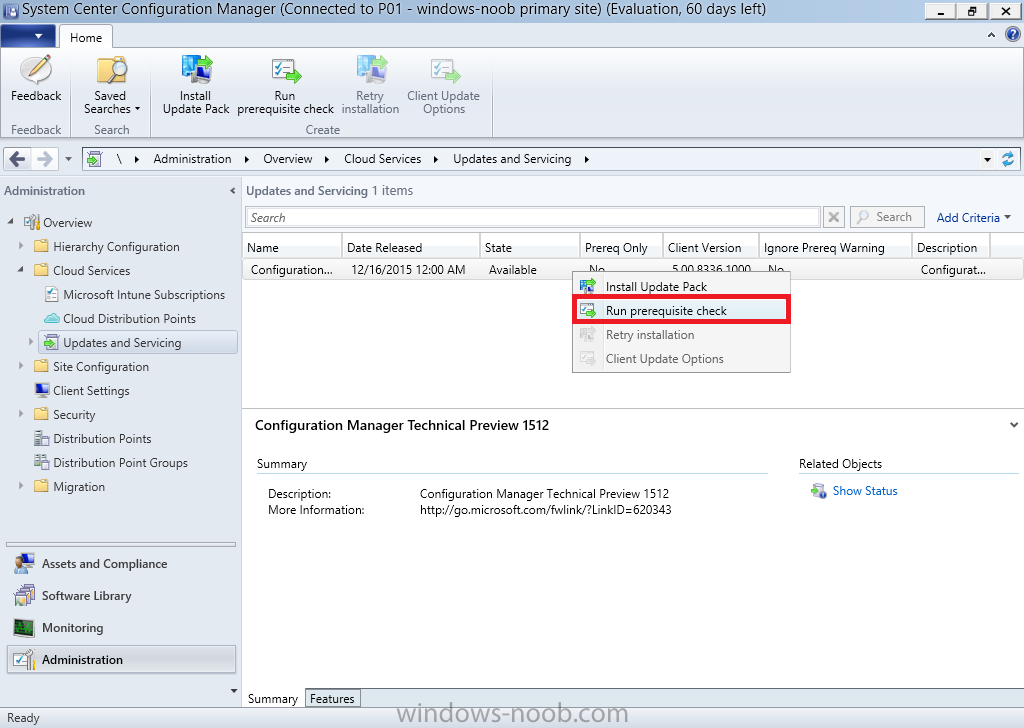Switch to the Summary tab
The image size is (1024, 728).
(x=273, y=699)
